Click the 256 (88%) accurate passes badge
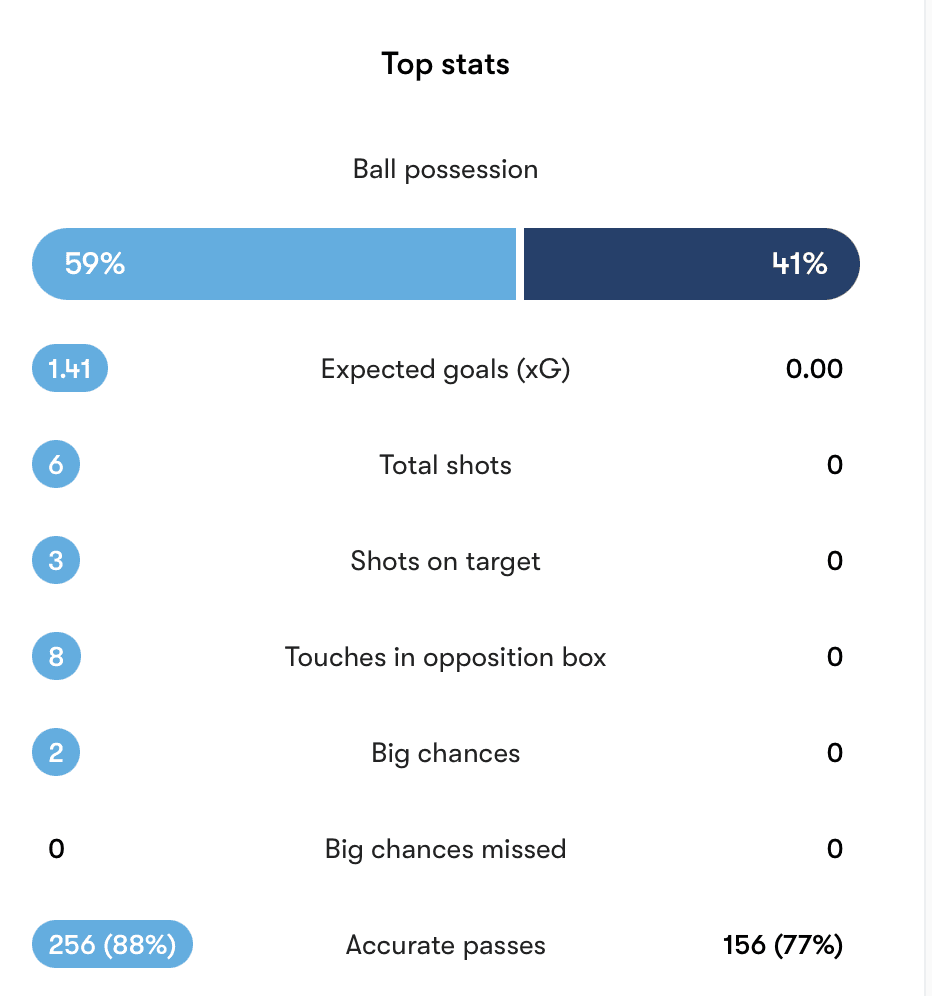Screen dimensions: 932x996 (112, 944)
